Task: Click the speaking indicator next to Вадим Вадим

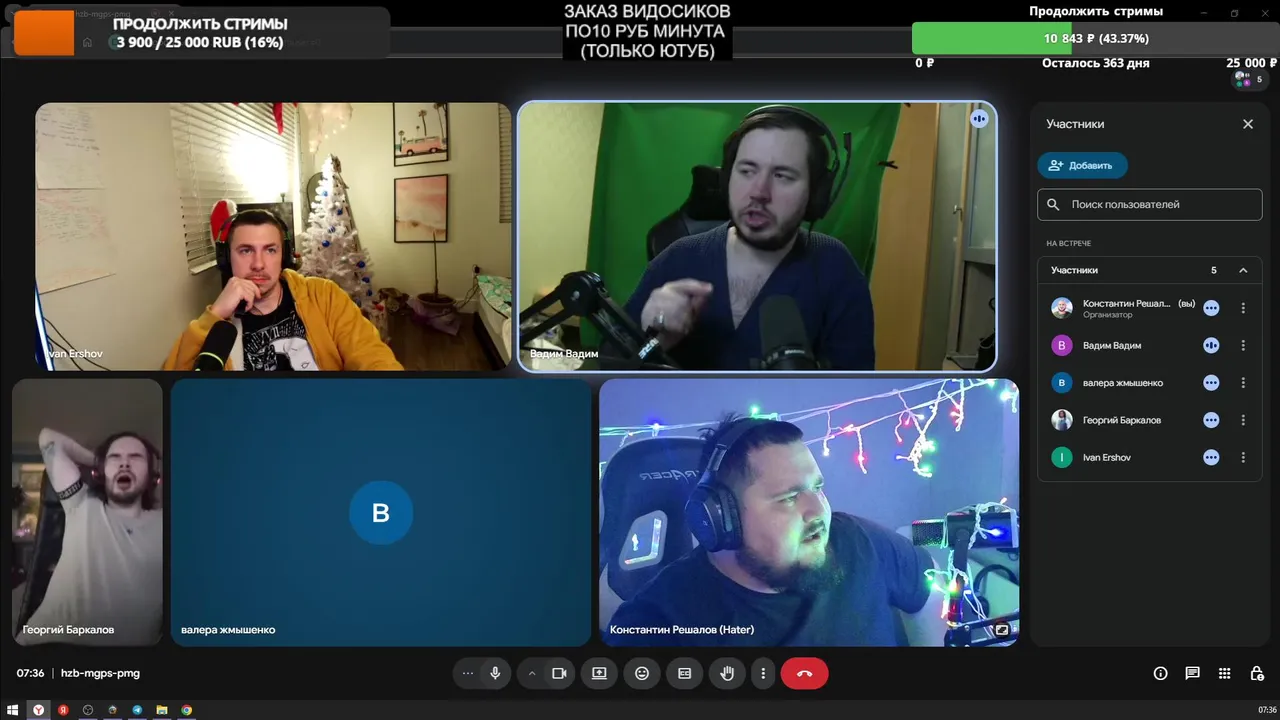Action: (1211, 345)
